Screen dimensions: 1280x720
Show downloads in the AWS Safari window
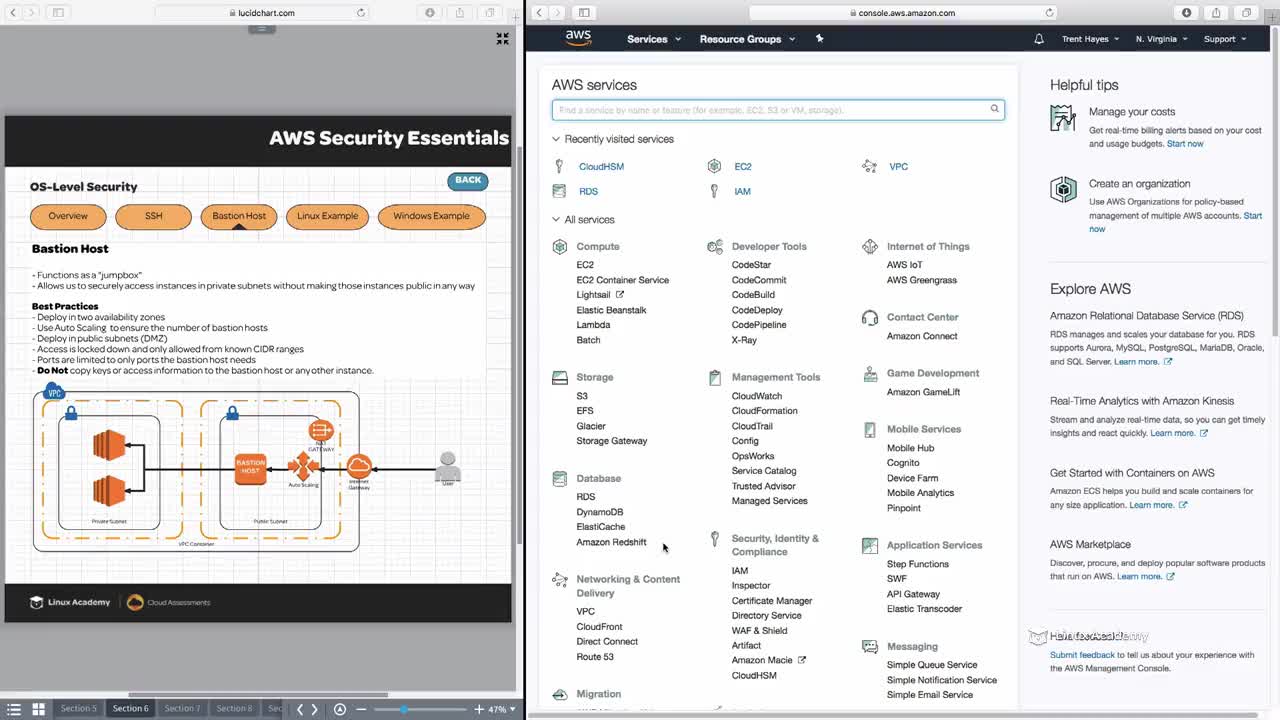click(x=1186, y=13)
